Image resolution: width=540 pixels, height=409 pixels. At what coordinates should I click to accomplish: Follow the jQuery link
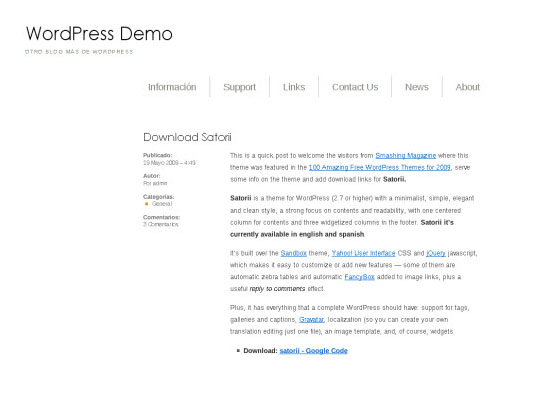436,253
